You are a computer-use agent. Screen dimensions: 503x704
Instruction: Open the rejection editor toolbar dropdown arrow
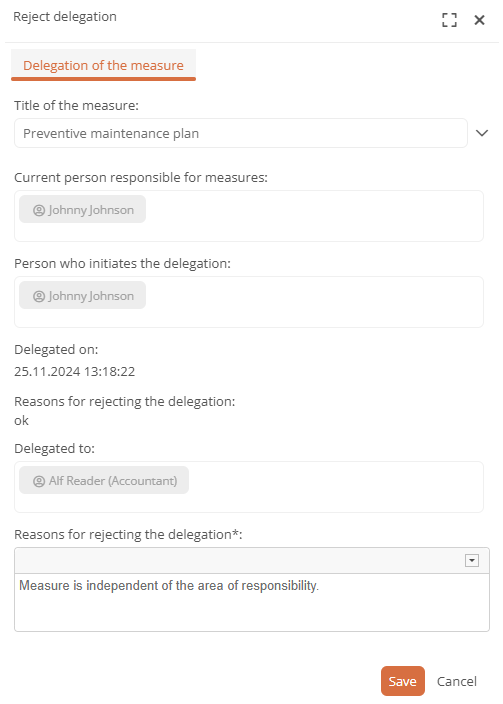[472, 560]
